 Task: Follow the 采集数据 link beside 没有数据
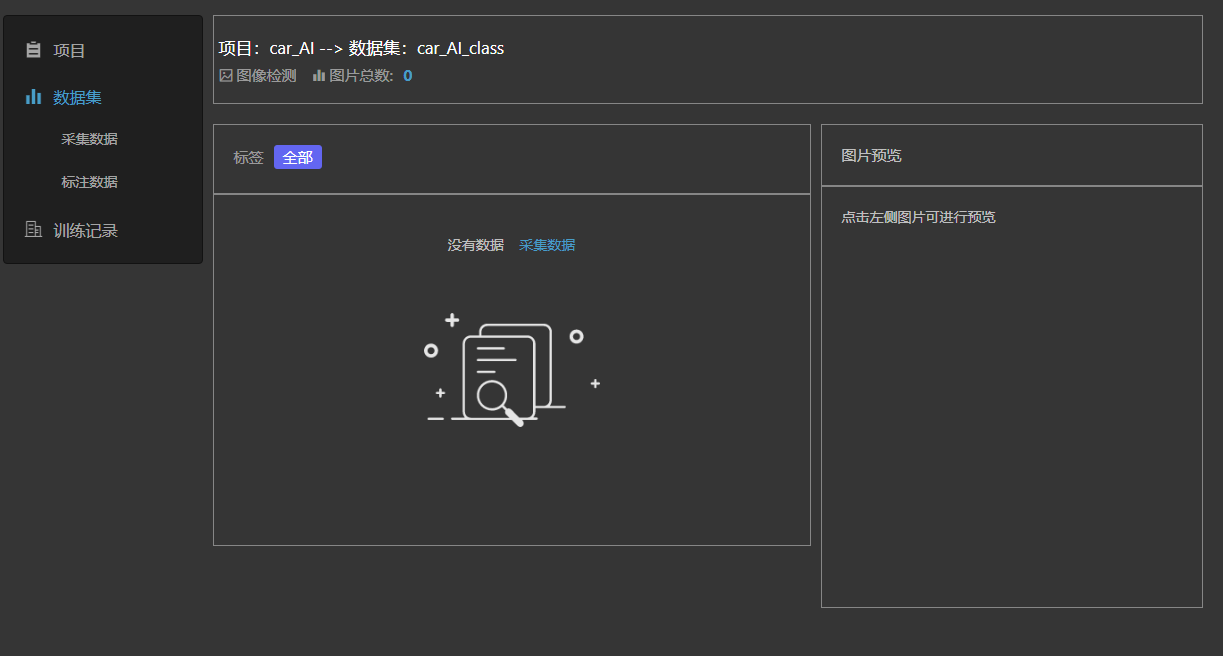click(x=547, y=245)
